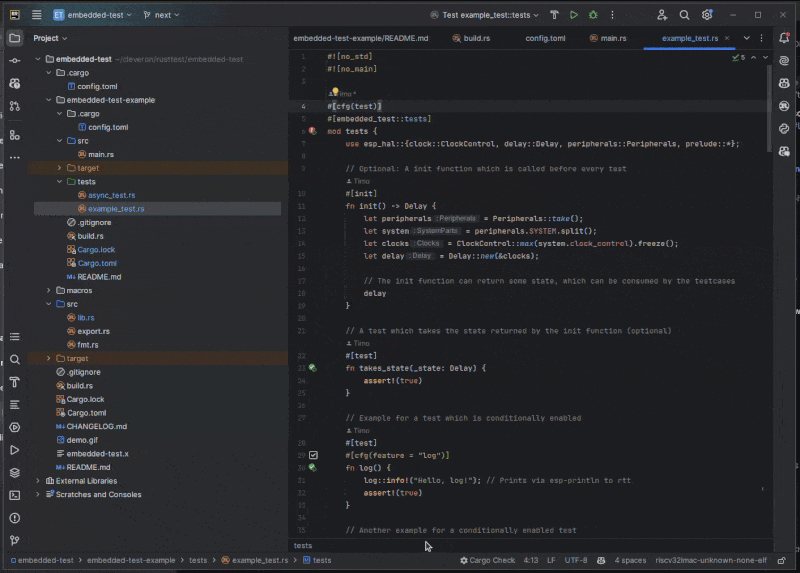The height and width of the screenshot is (573, 800).
Task: Build project with the hammer icon
Action: coord(553,15)
